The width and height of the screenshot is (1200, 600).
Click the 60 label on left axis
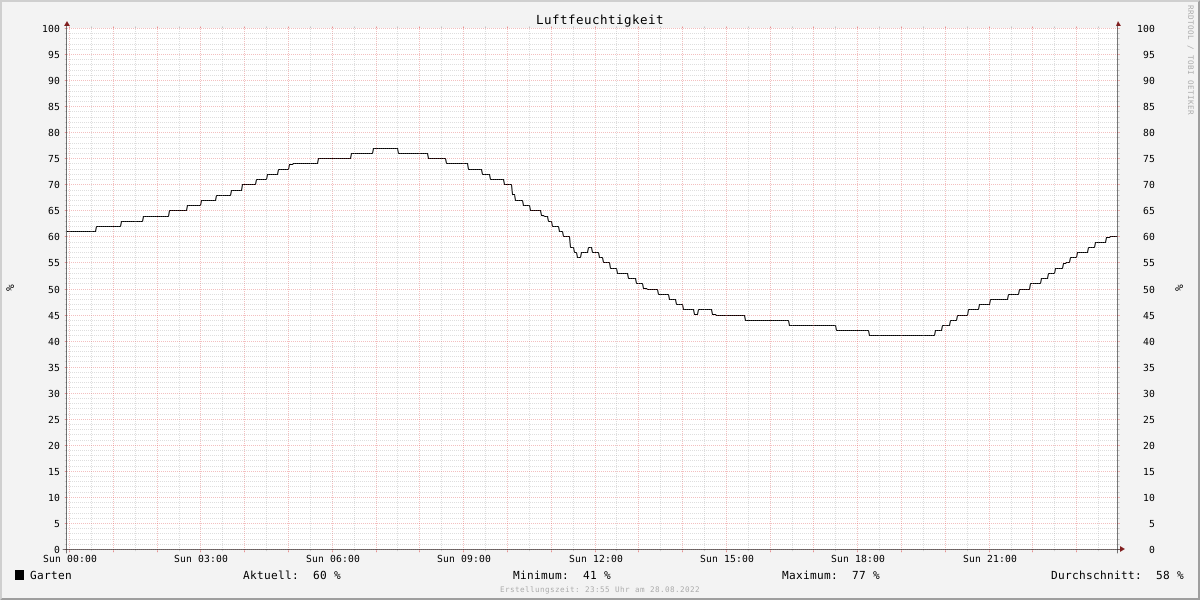click(54, 237)
